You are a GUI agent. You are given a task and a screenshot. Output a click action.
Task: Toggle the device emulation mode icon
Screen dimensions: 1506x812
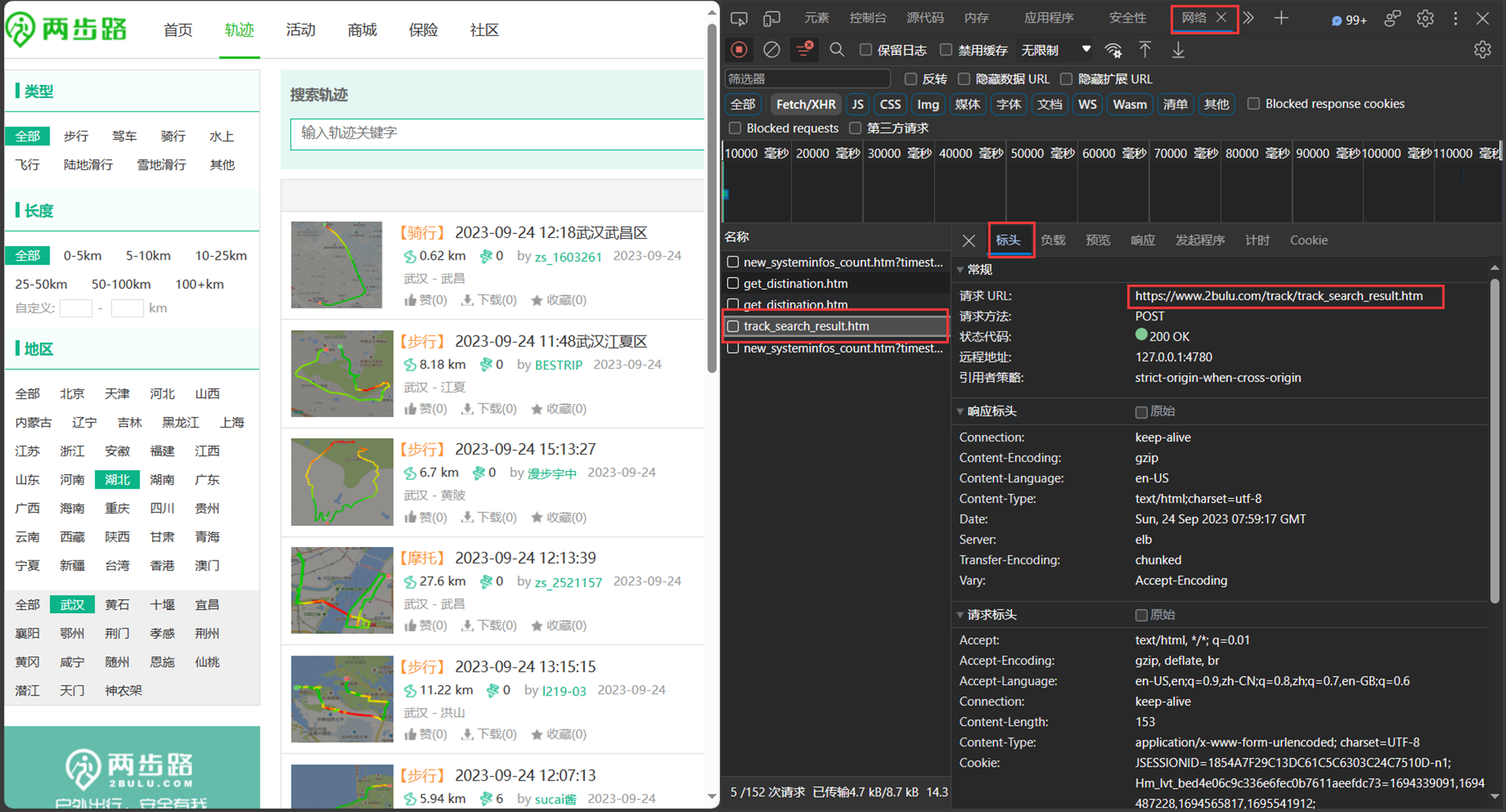pyautogui.click(x=773, y=18)
